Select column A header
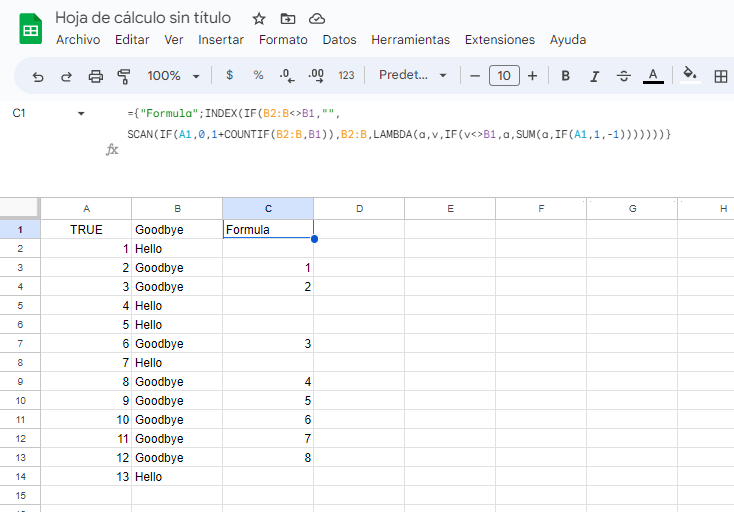Viewport: 734px width, 512px height. tap(86, 209)
